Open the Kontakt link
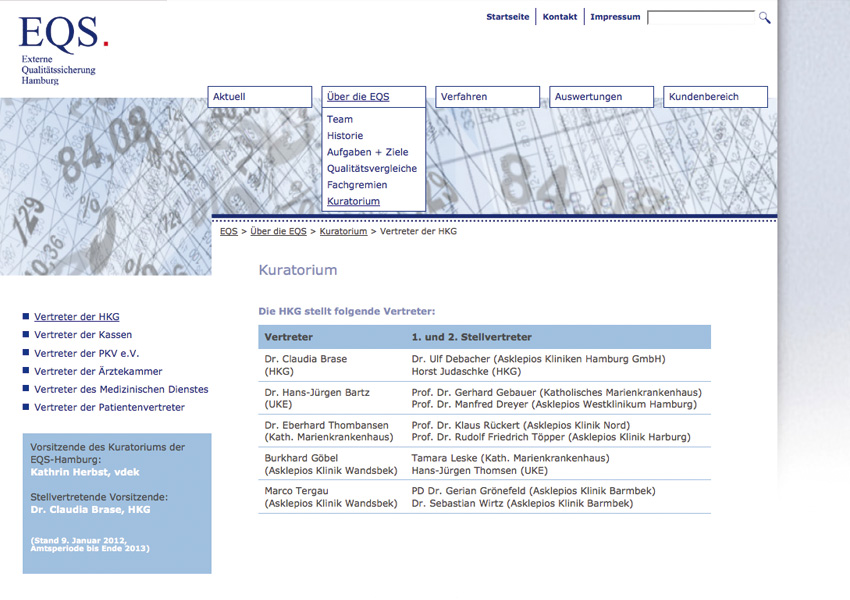This screenshot has width=850, height=600. pos(560,17)
